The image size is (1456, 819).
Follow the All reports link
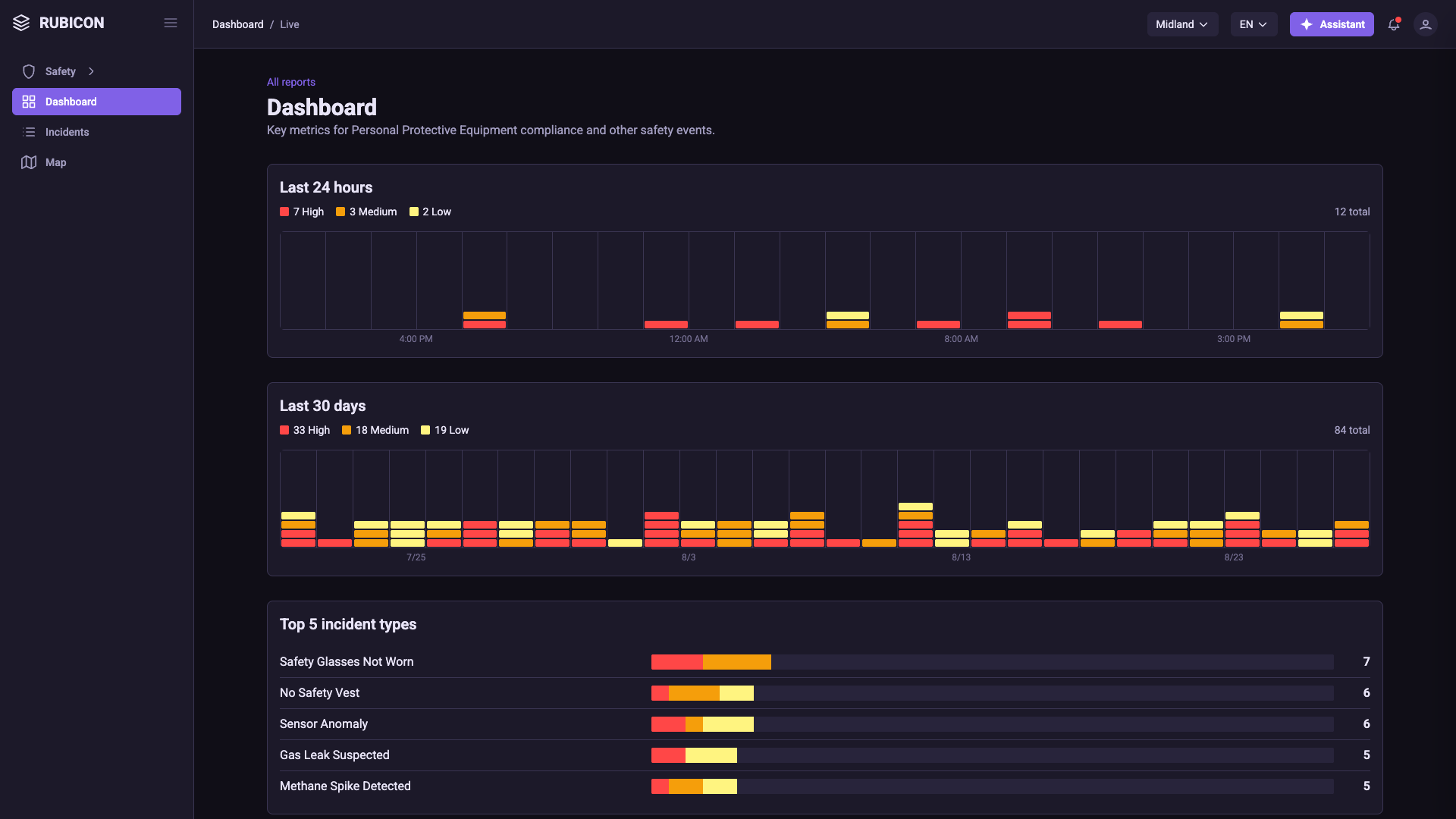point(291,82)
